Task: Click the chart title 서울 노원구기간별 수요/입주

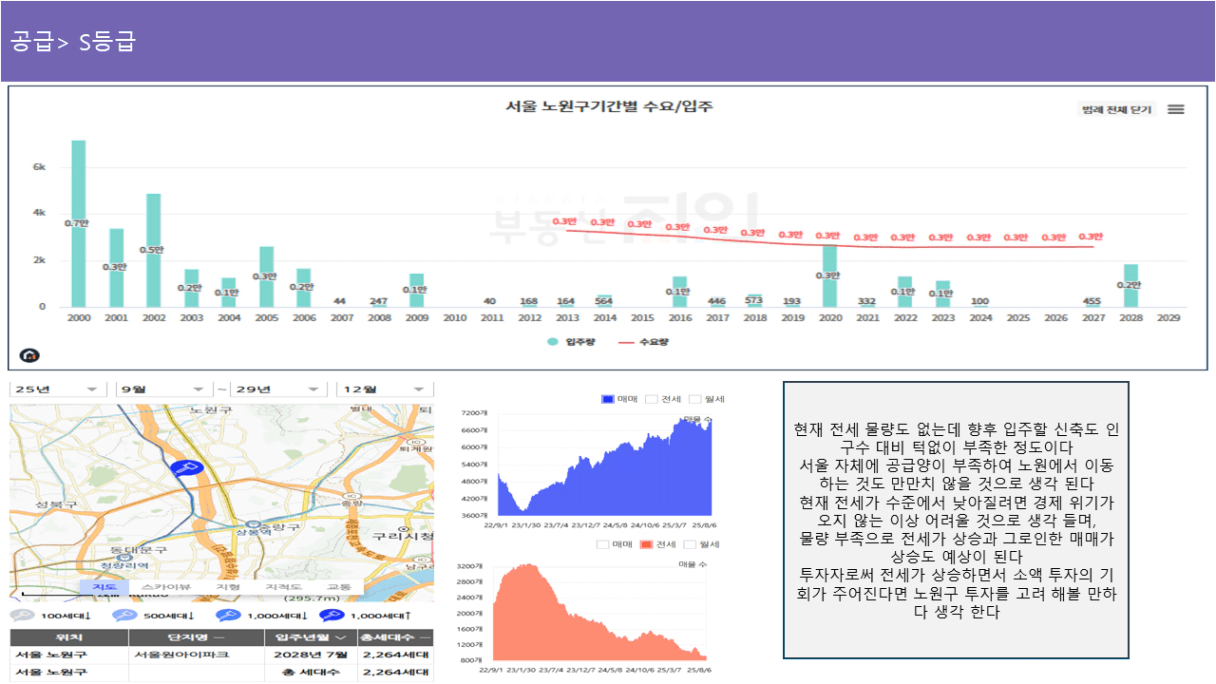Action: [x=609, y=107]
